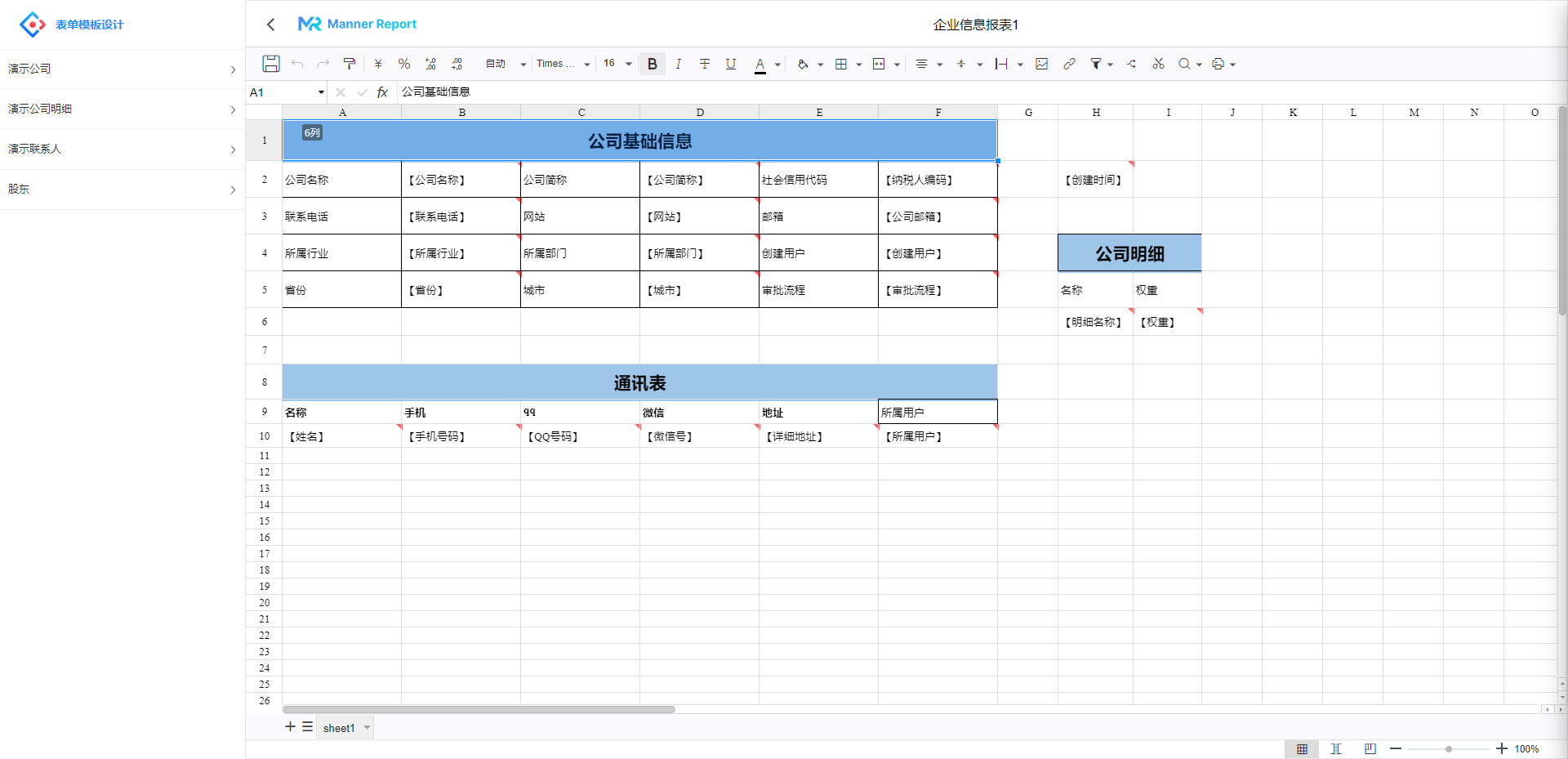
Task: Click the fx insert function icon
Action: pos(382,92)
